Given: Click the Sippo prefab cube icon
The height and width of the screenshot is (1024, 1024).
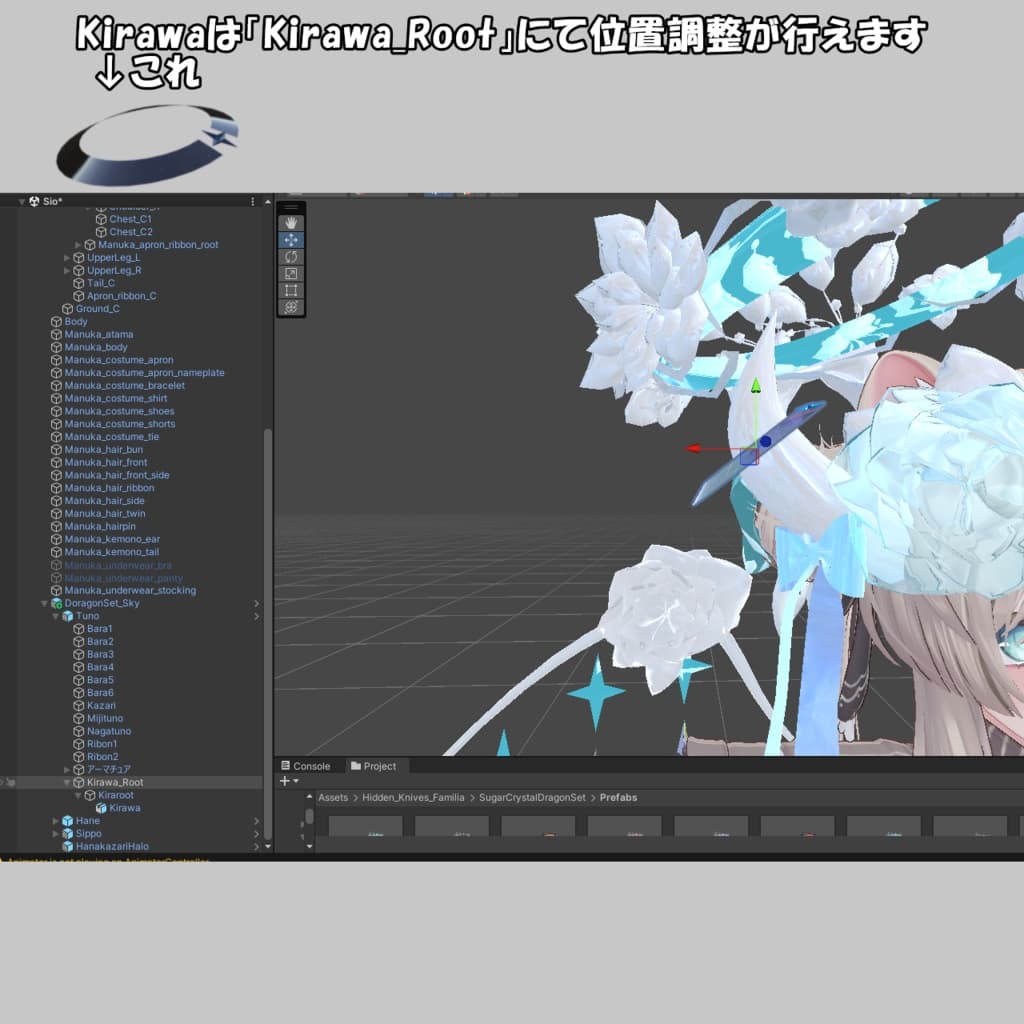Looking at the screenshot, I should pos(68,833).
